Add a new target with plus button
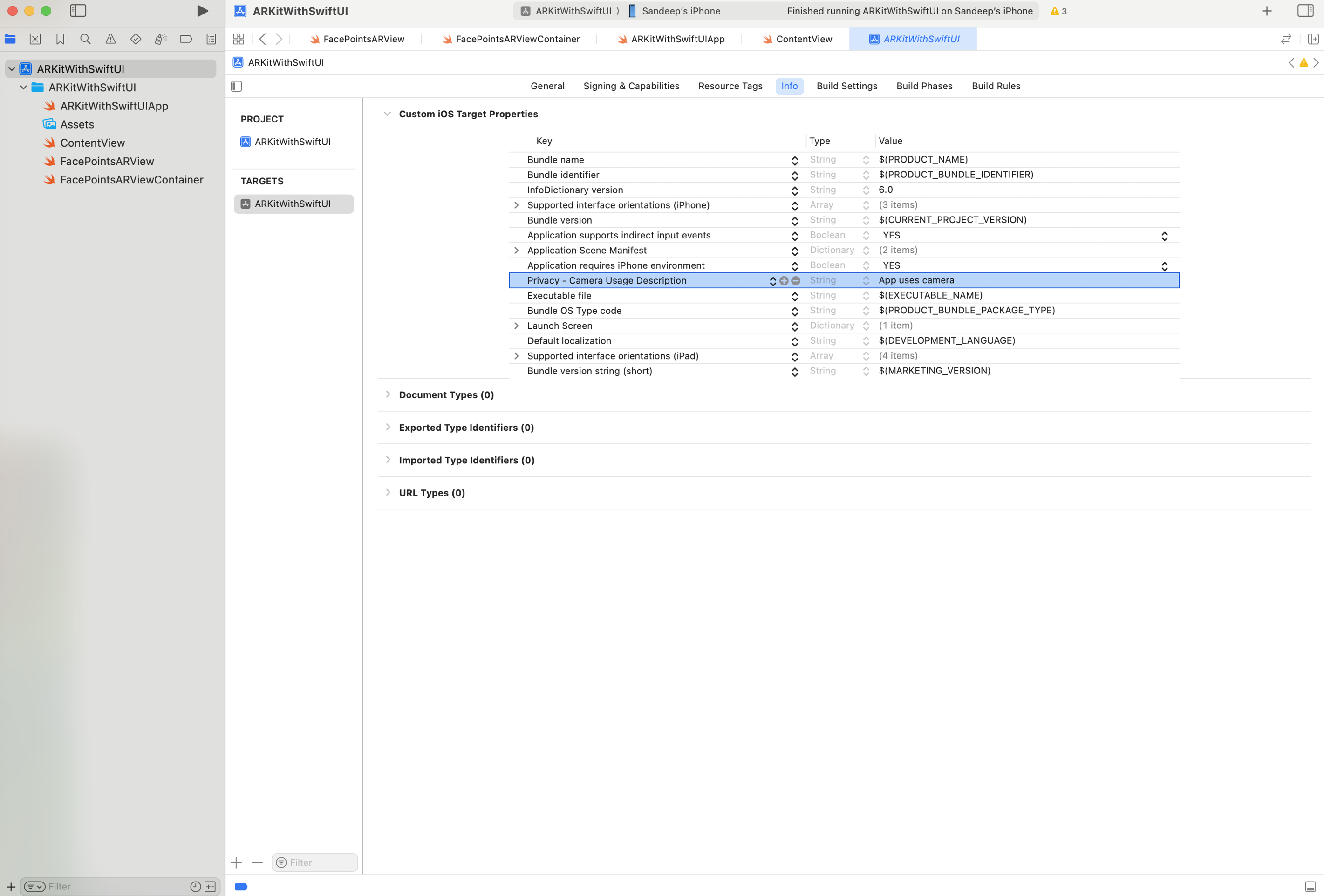The height and width of the screenshot is (896, 1324). pos(237,863)
